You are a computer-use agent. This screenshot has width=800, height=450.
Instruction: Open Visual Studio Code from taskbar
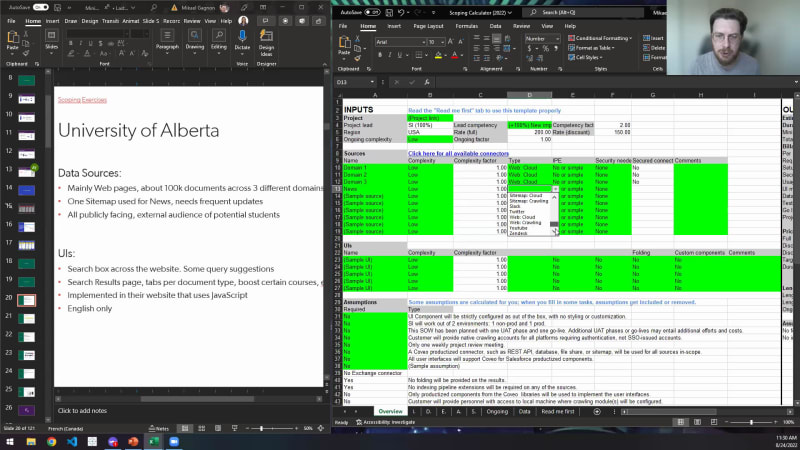[x=72, y=441]
